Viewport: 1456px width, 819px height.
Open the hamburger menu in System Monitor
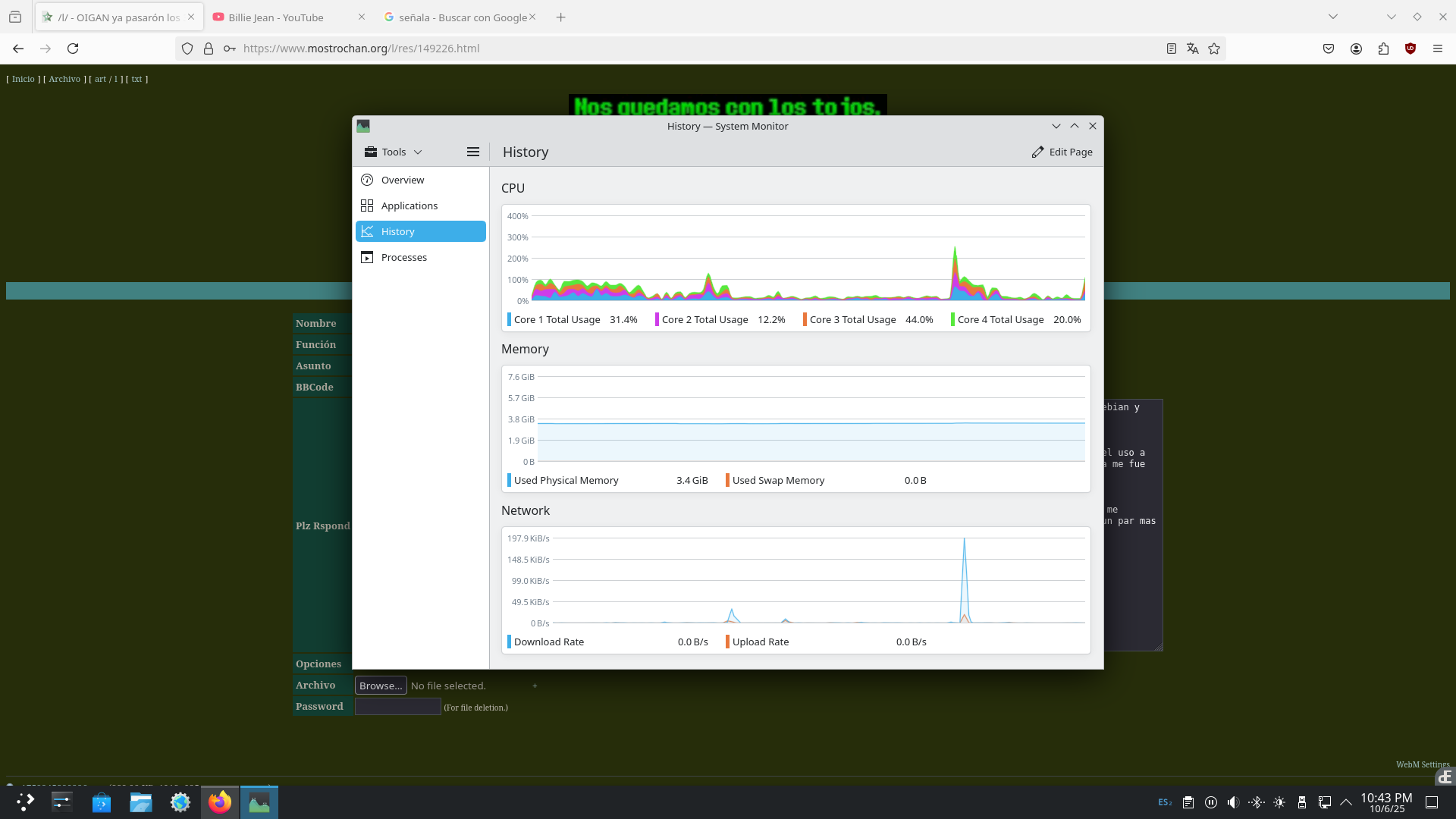[472, 152]
